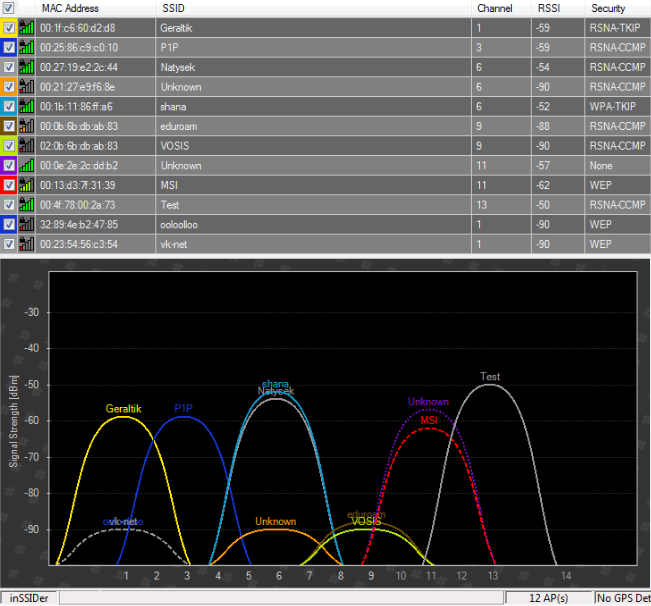The height and width of the screenshot is (606, 651).
Task: Click signal icon in 00:21:27:e9:f6:8e row
Action: coord(27,87)
